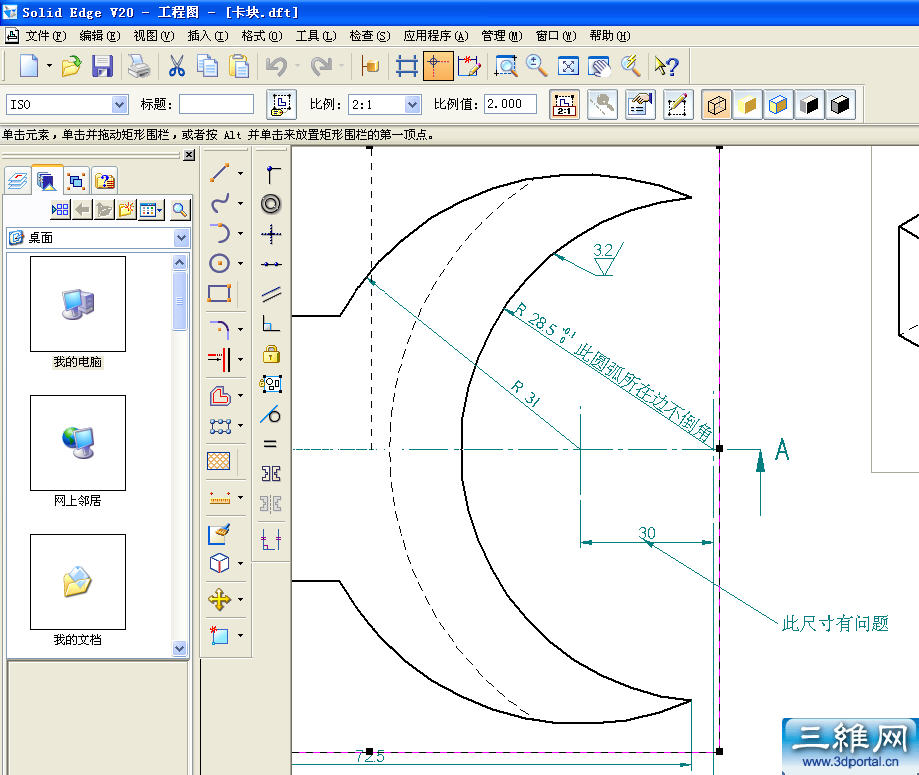Open the 比例 2:1 scale dropdown
This screenshot has height=775, width=919.
pyautogui.click(x=413, y=104)
